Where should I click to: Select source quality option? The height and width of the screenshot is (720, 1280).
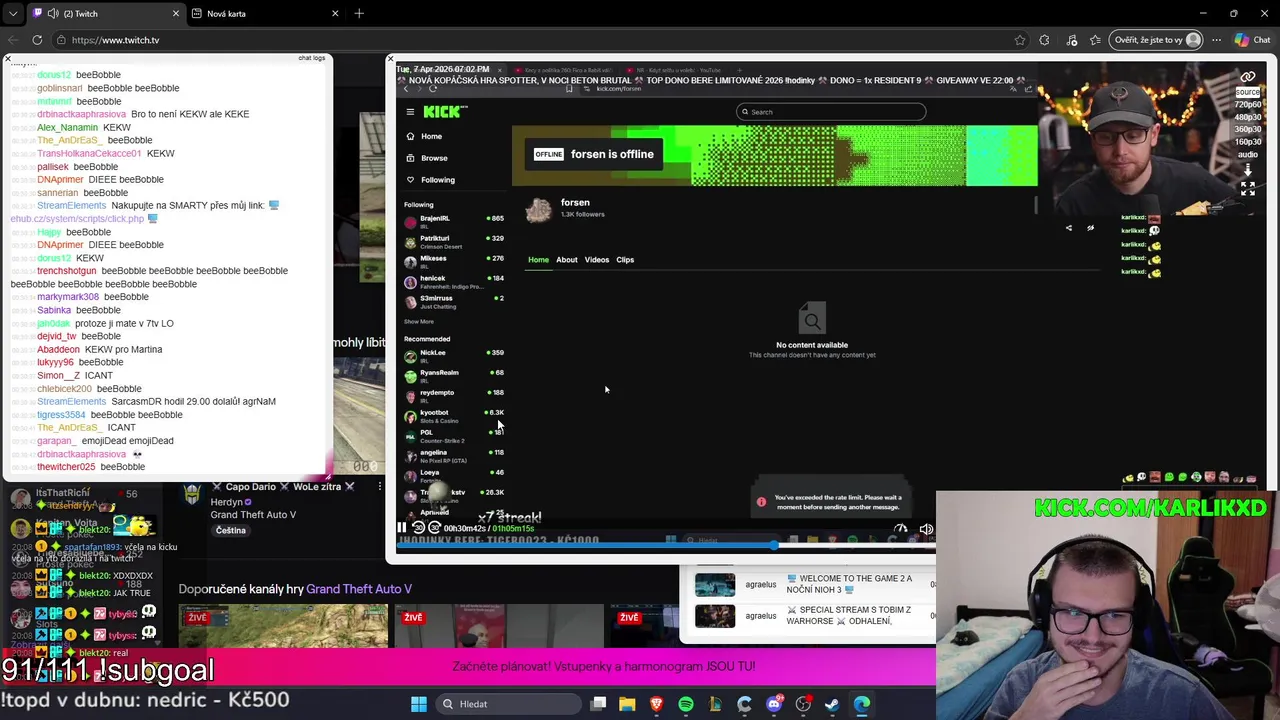[1247, 92]
